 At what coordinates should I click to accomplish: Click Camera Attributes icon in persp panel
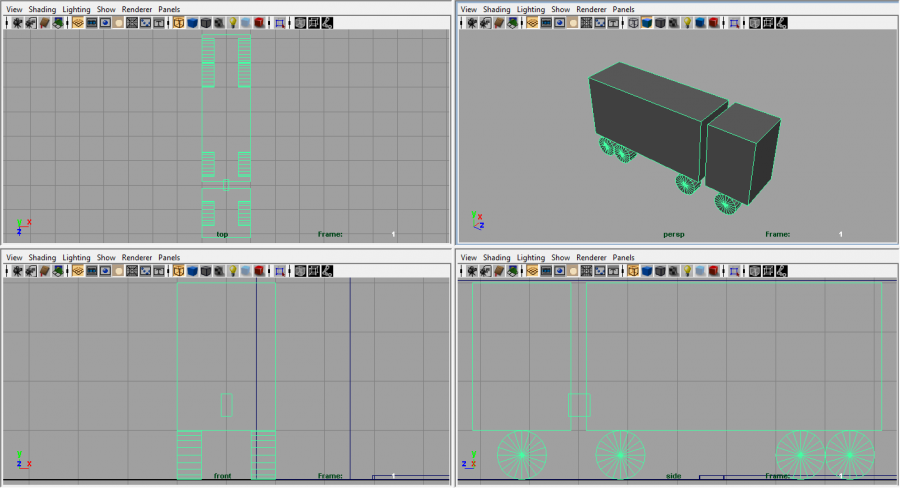pyautogui.click(x=486, y=23)
